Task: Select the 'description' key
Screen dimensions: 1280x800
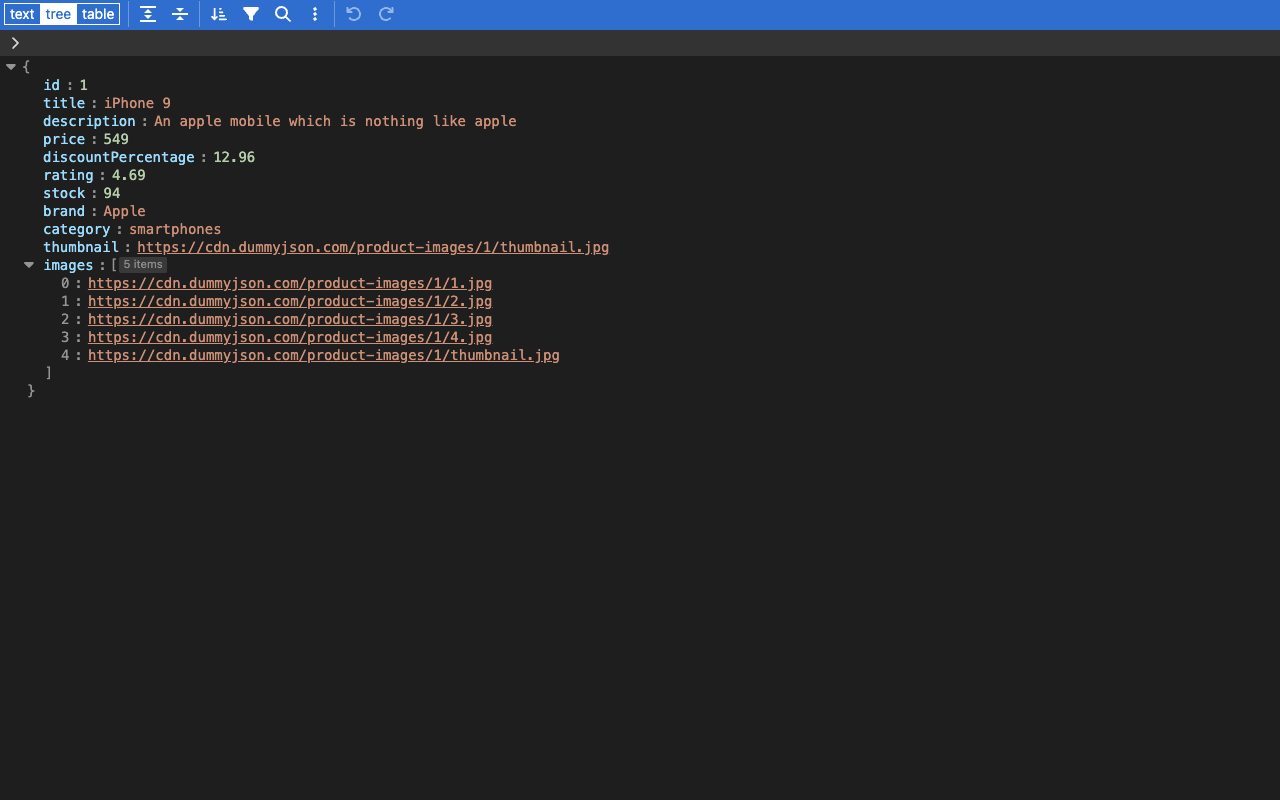Action: (89, 121)
